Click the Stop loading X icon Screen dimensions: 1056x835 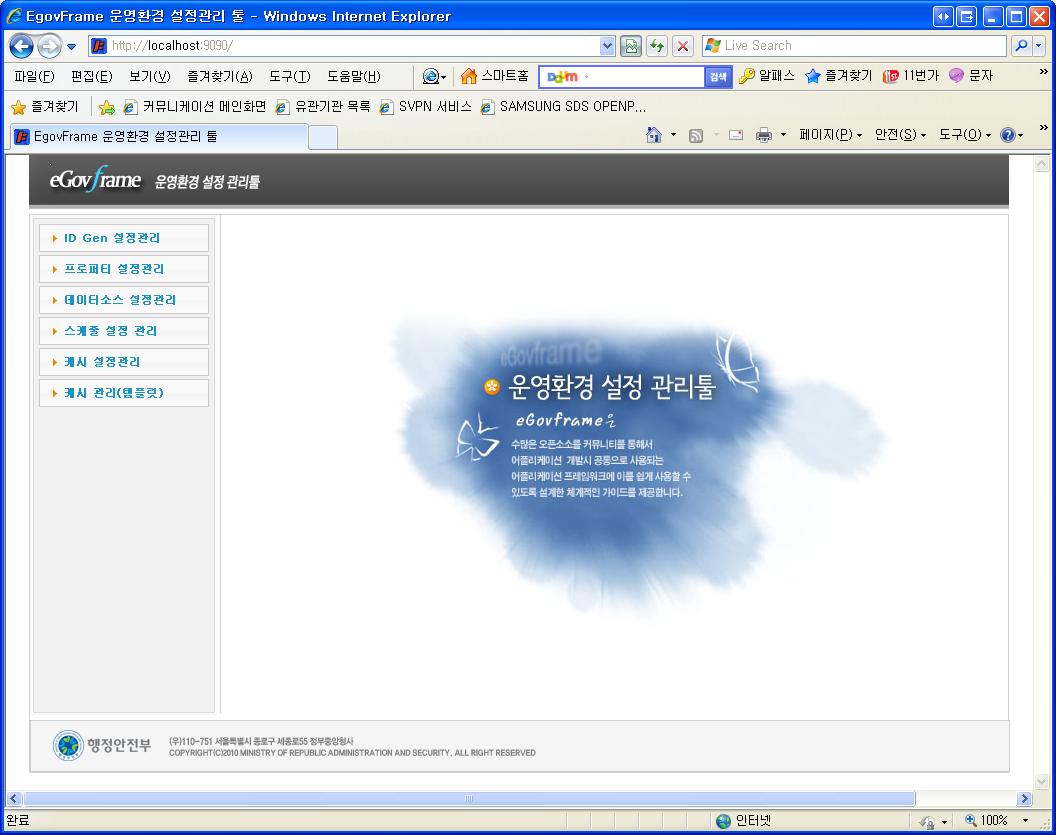pyautogui.click(x=683, y=46)
